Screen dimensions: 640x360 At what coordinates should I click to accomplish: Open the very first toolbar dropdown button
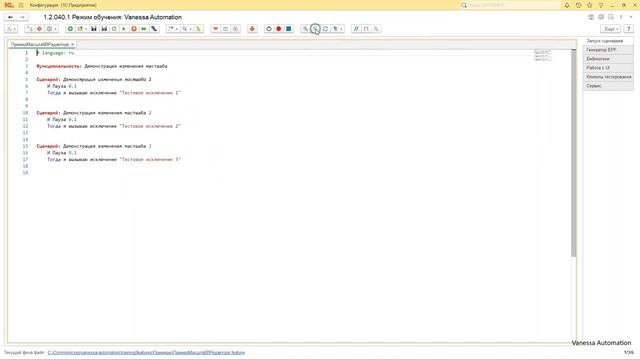pyautogui.click(x=11, y=29)
